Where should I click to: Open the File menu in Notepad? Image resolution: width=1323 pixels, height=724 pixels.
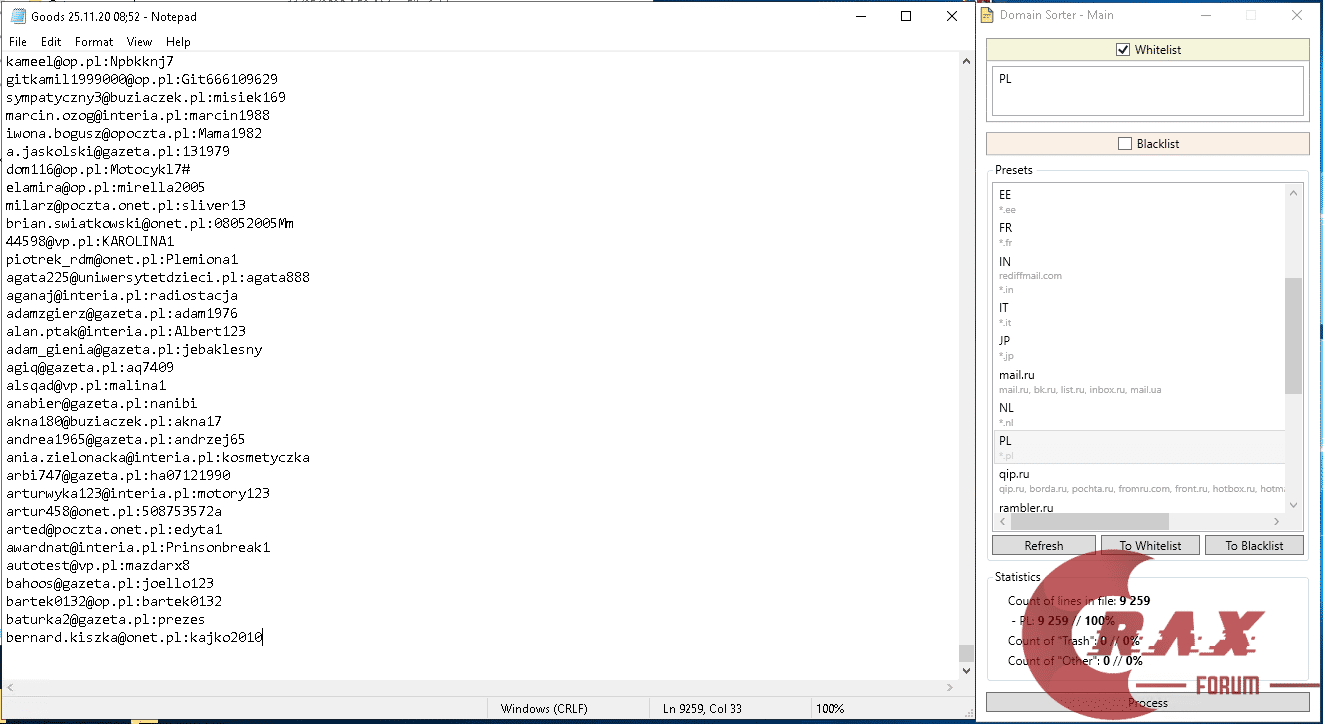17,42
